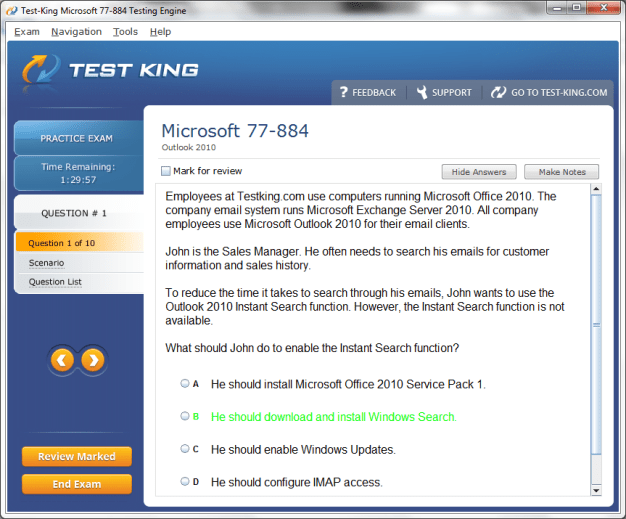Click the End Exam button

pyautogui.click(x=77, y=484)
